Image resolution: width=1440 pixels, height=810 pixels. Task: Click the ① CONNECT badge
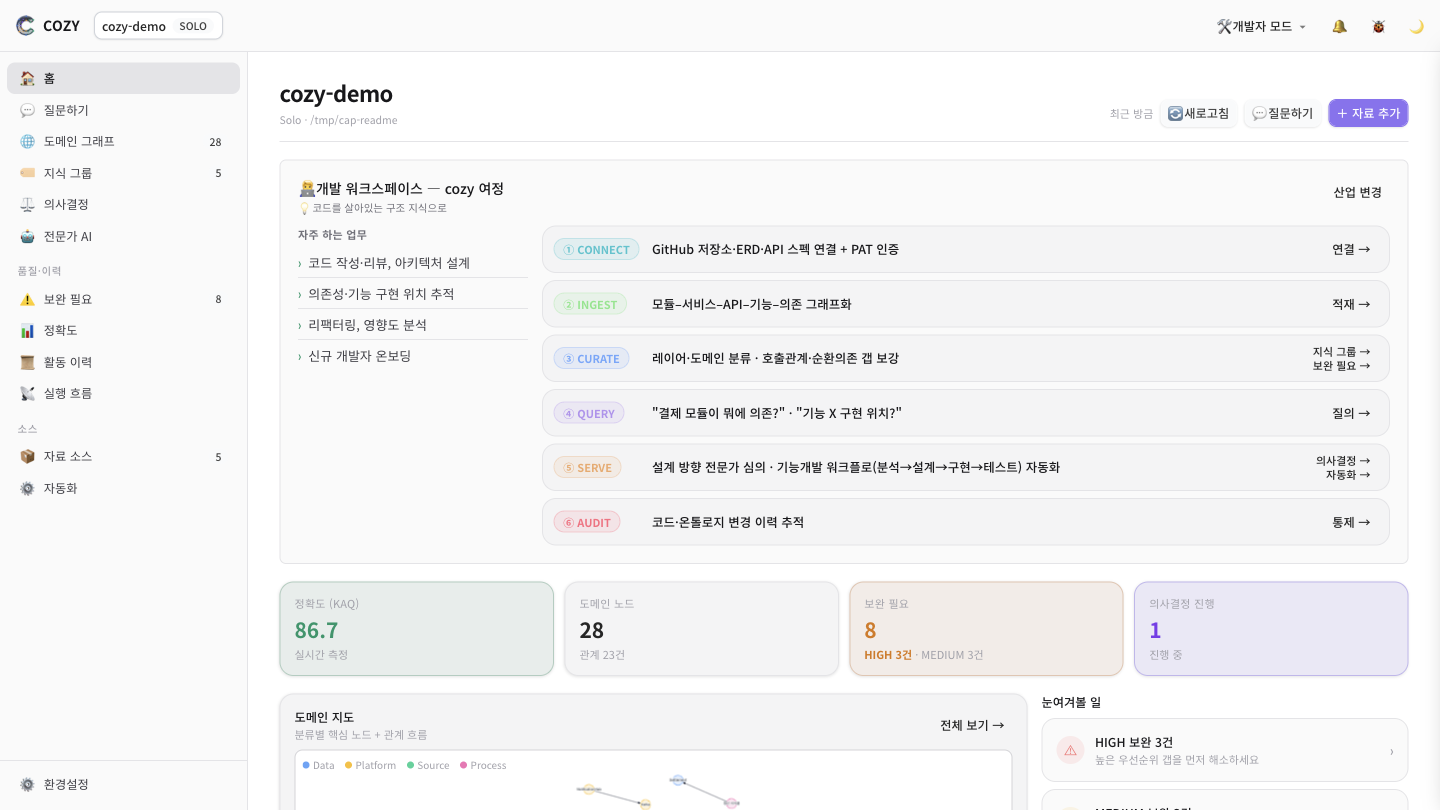[x=596, y=250]
